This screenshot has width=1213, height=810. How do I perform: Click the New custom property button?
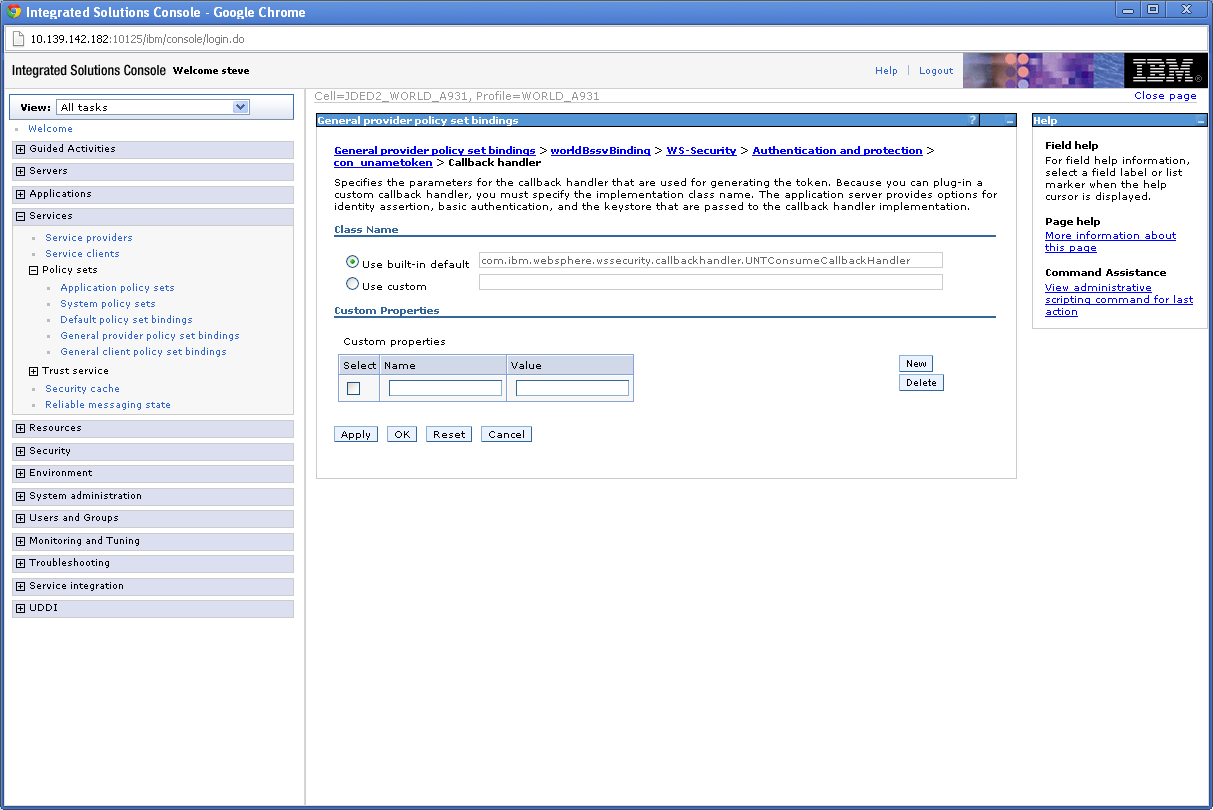(x=916, y=364)
